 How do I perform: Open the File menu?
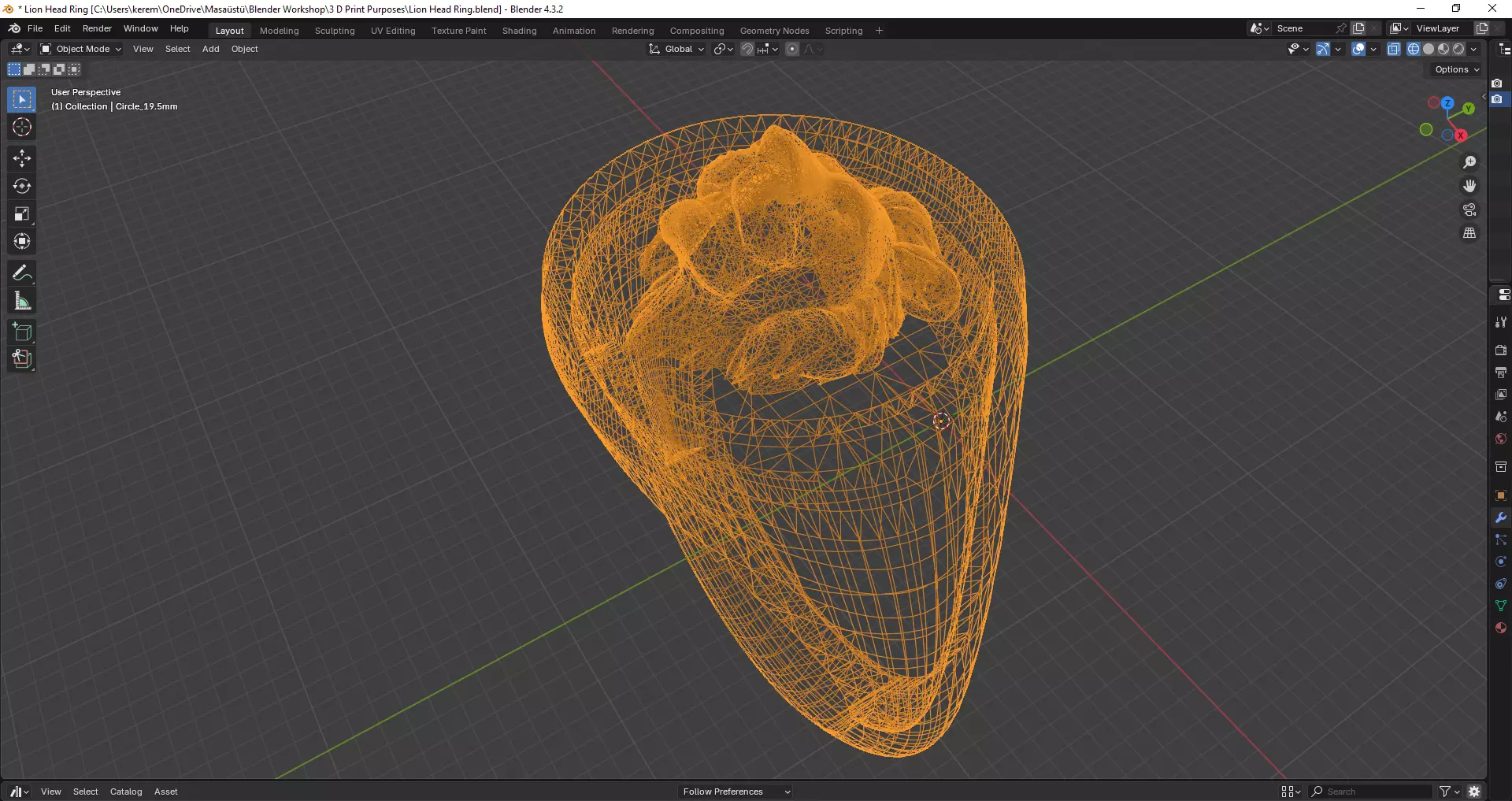pyautogui.click(x=35, y=28)
